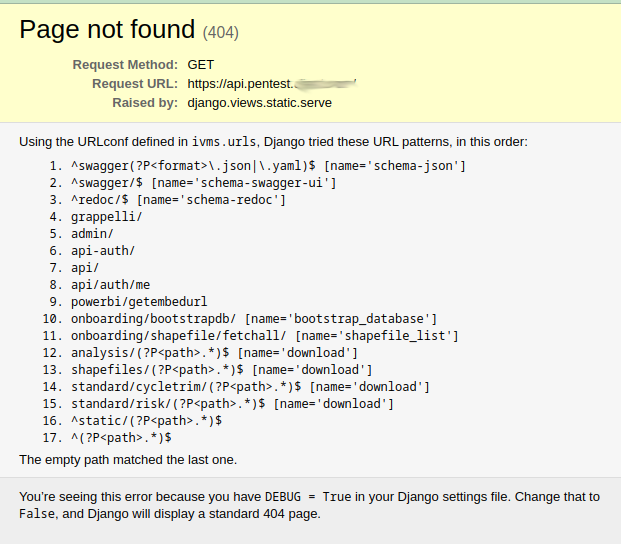Click the standard/risk/ URL pattern

232,403
